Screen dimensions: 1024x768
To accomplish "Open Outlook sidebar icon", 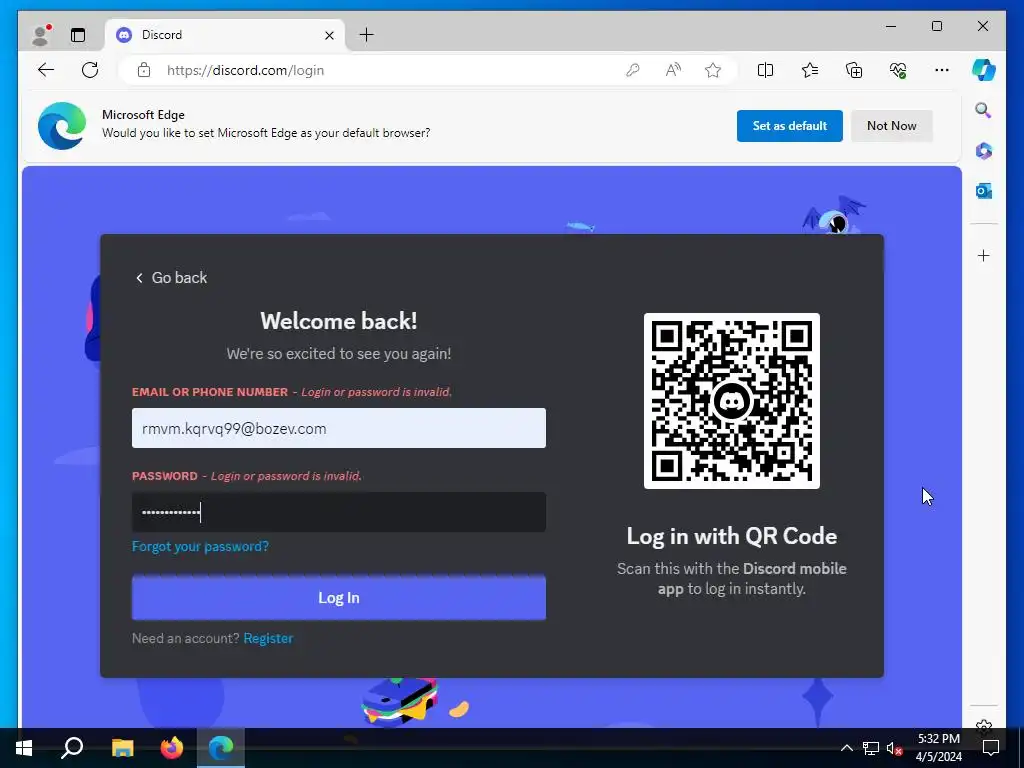I will (x=984, y=191).
